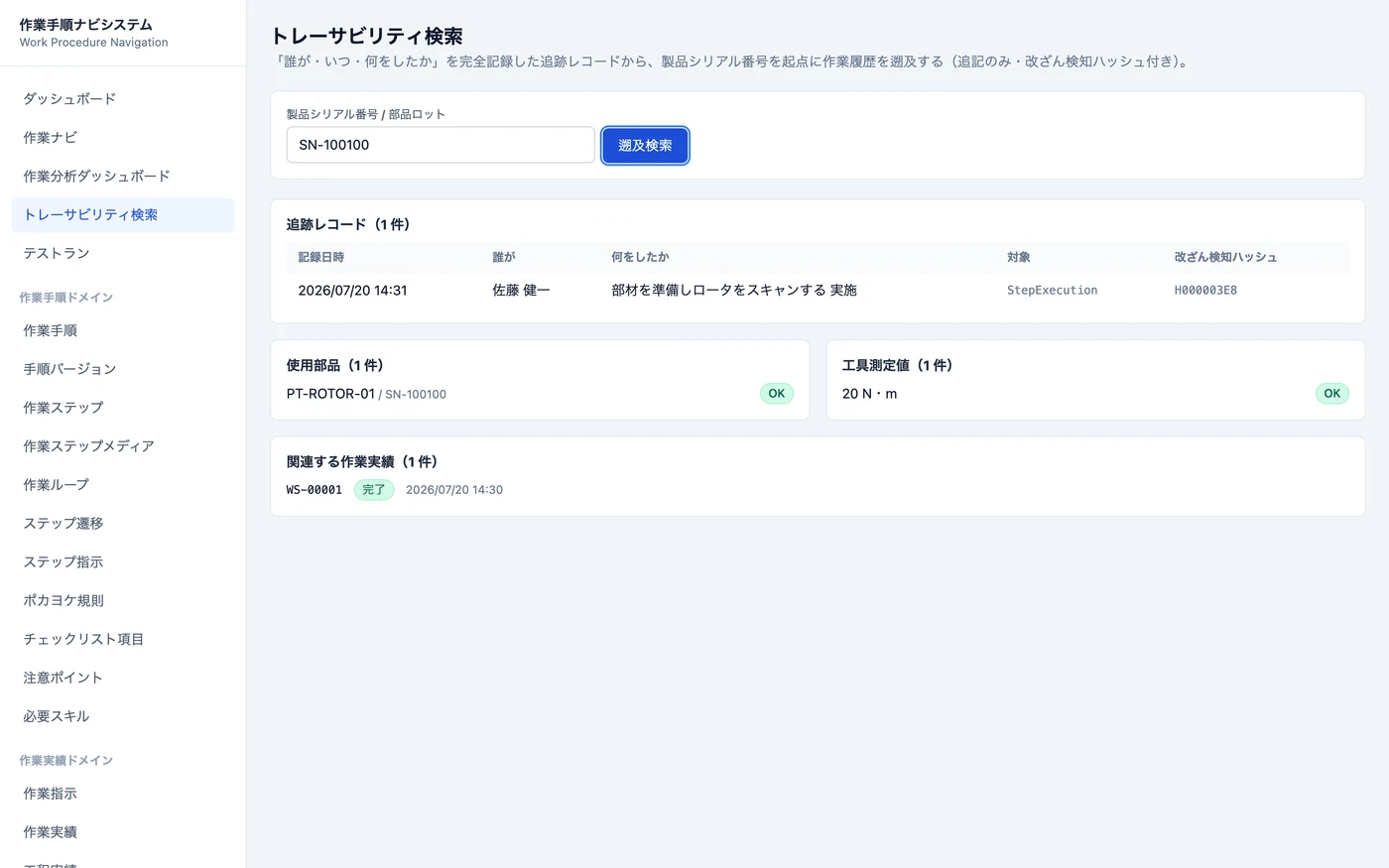This screenshot has width=1389, height=868.
Task: Click operator name 佐藤 健一
Action: point(521,291)
